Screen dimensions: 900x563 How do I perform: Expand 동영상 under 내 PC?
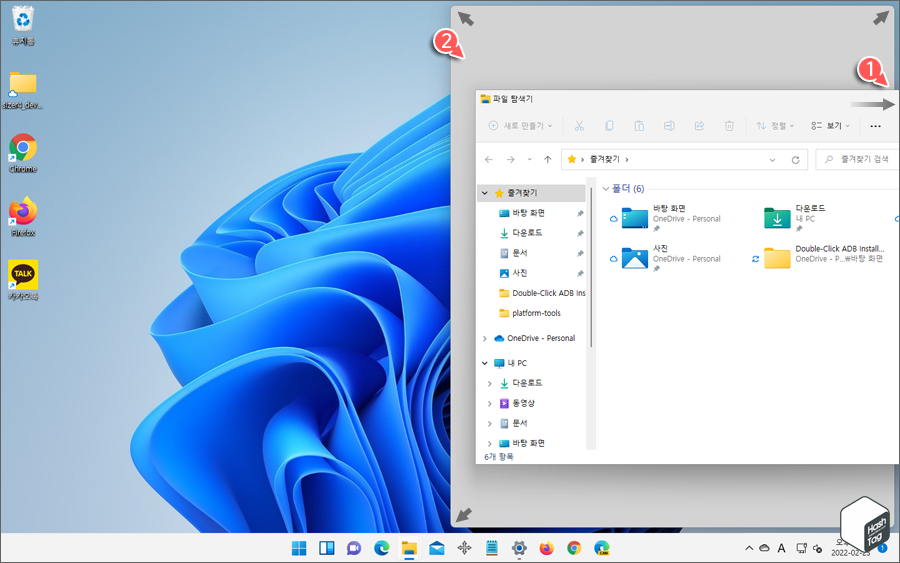pos(490,403)
